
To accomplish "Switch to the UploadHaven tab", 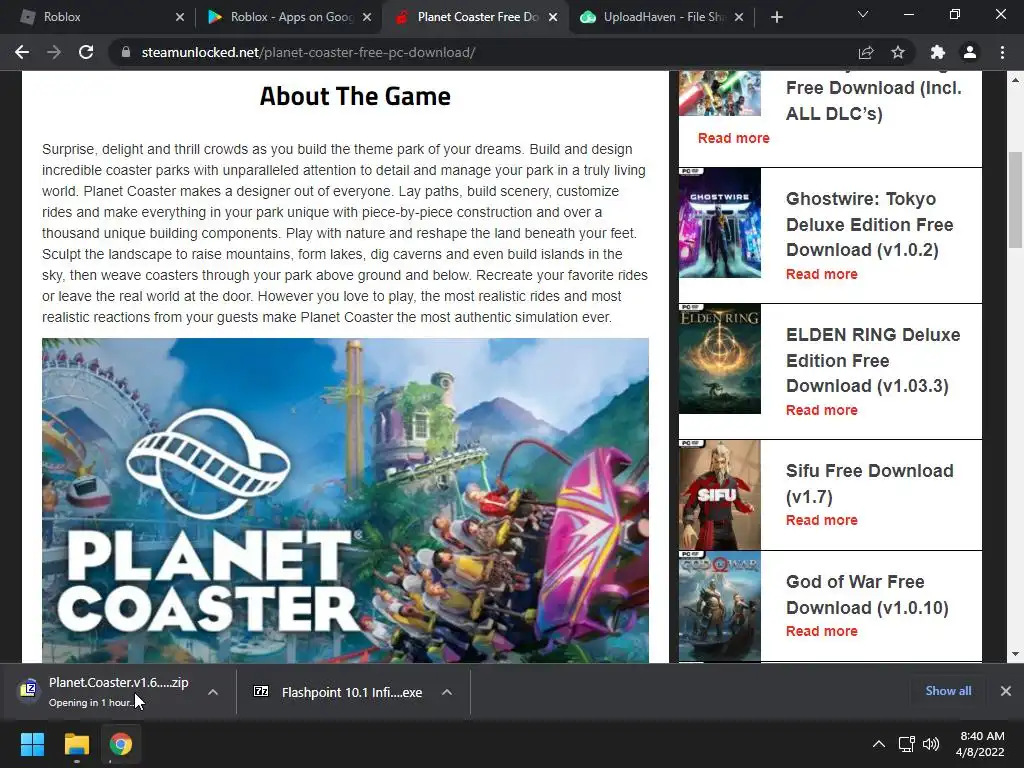I will pyautogui.click(x=662, y=17).
